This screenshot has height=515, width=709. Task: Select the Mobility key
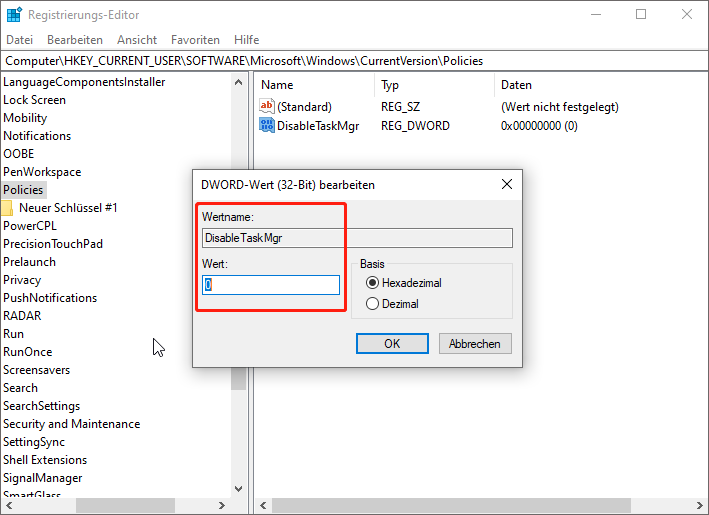click(x=25, y=118)
